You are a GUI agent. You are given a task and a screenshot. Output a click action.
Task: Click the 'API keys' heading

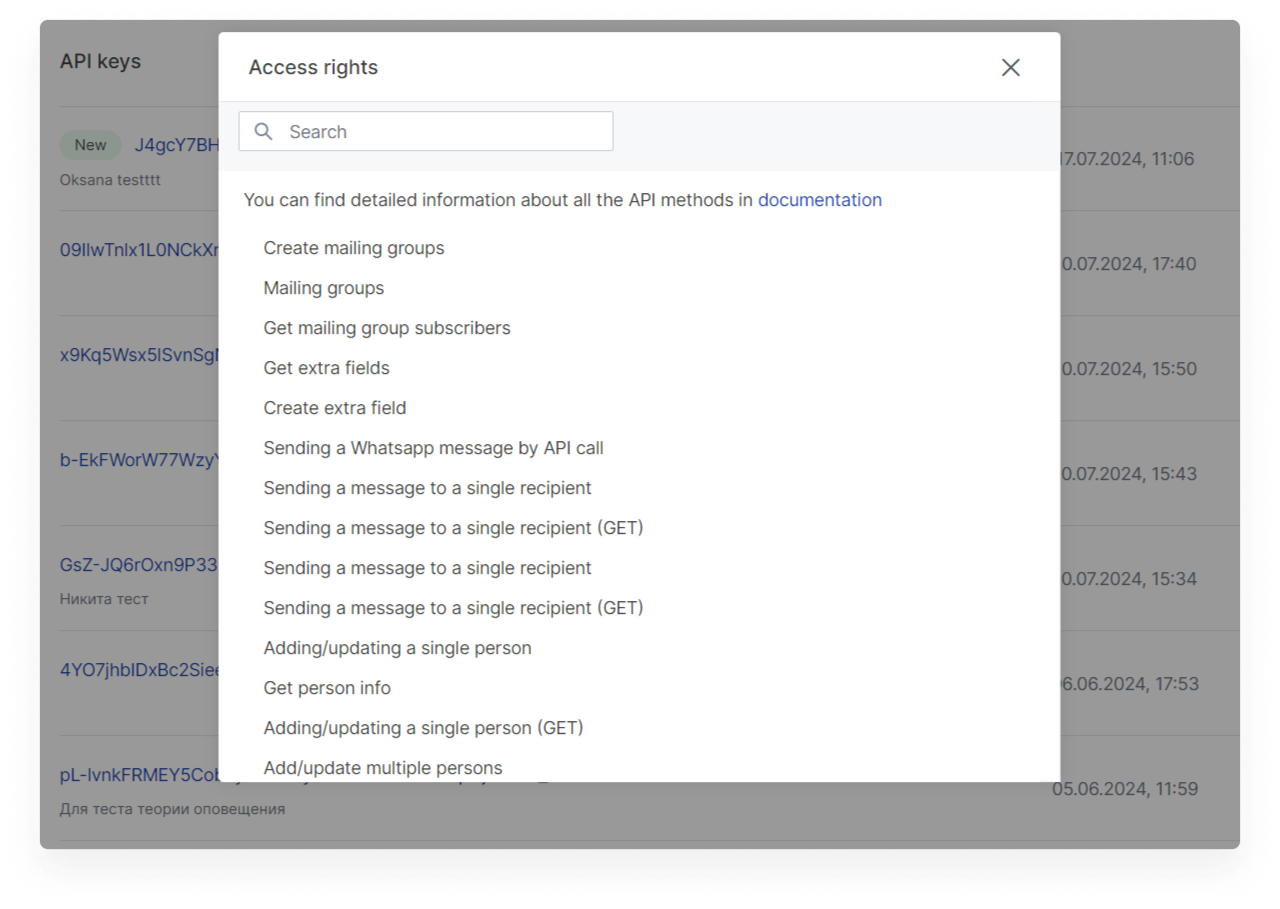coord(100,61)
